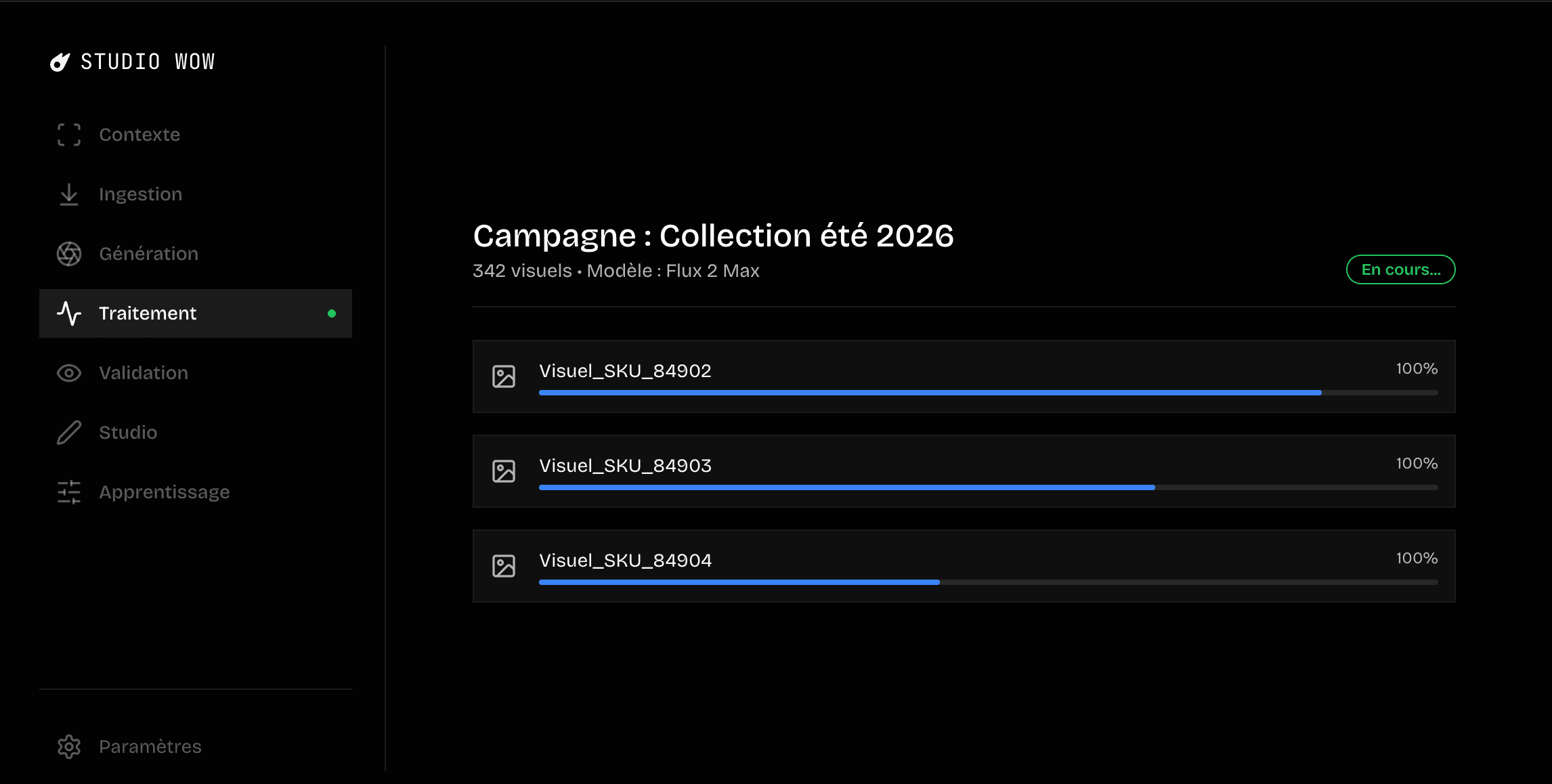Click the Apprentissage sliders icon
Viewport: 1552px width, 784px height.
(x=69, y=492)
